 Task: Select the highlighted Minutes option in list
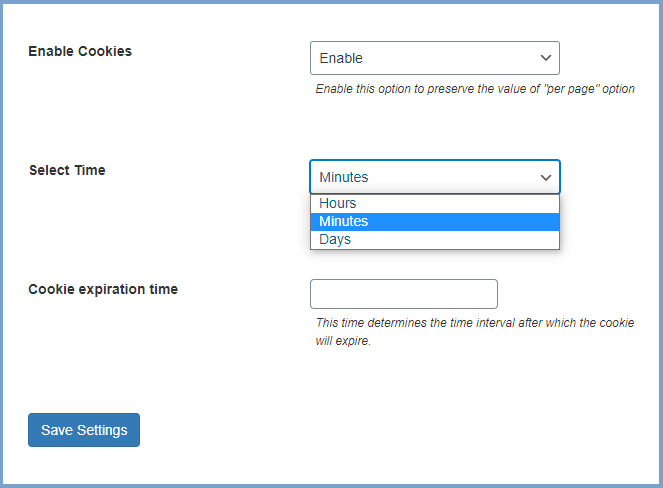point(344,221)
